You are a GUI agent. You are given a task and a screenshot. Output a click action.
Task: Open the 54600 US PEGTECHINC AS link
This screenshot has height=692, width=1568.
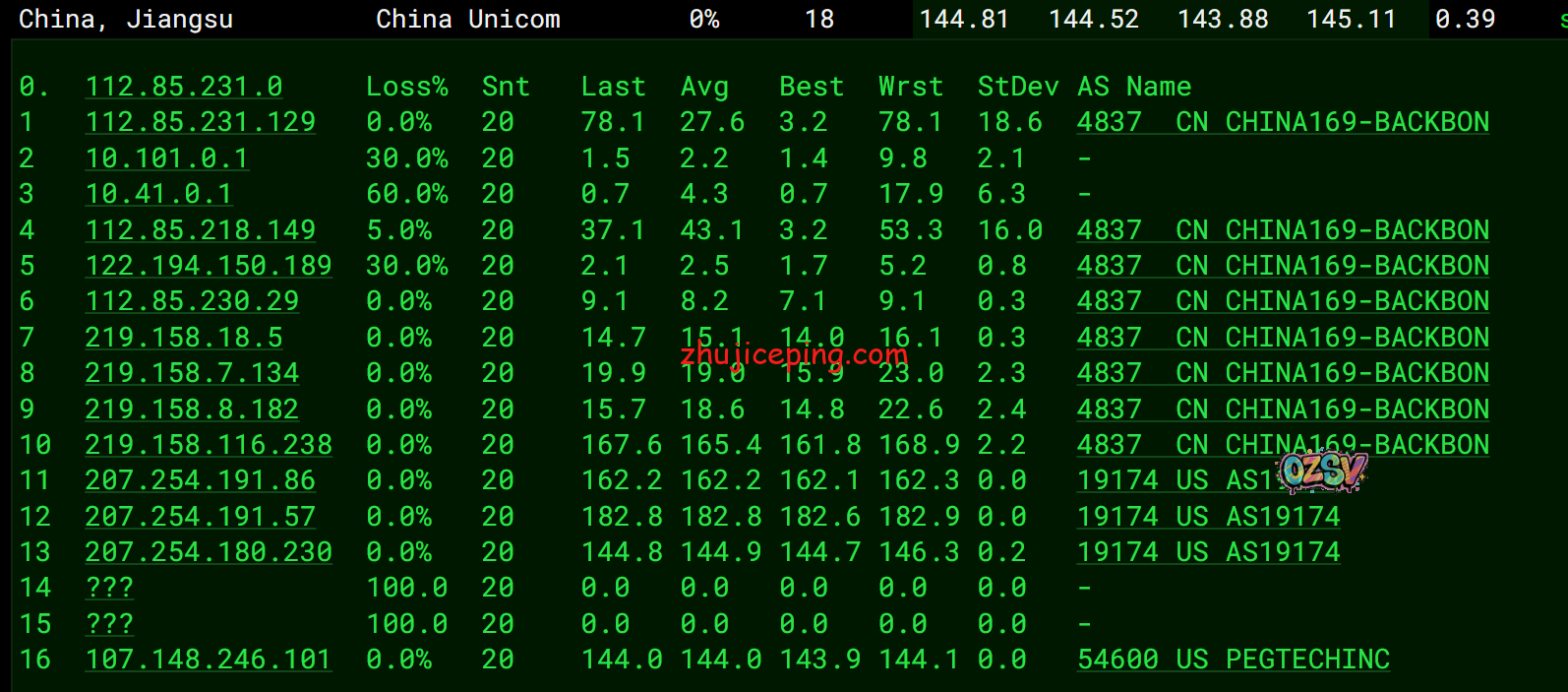[1234, 660]
